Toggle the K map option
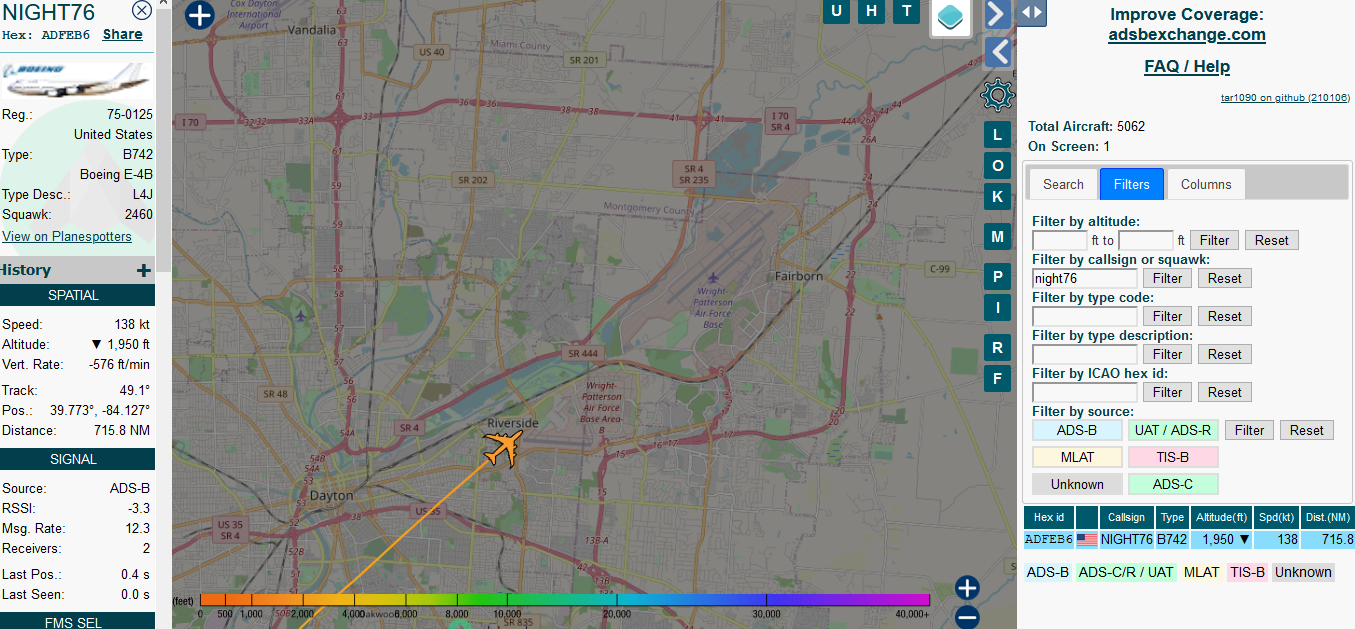This screenshot has width=1355, height=629. click(x=997, y=197)
